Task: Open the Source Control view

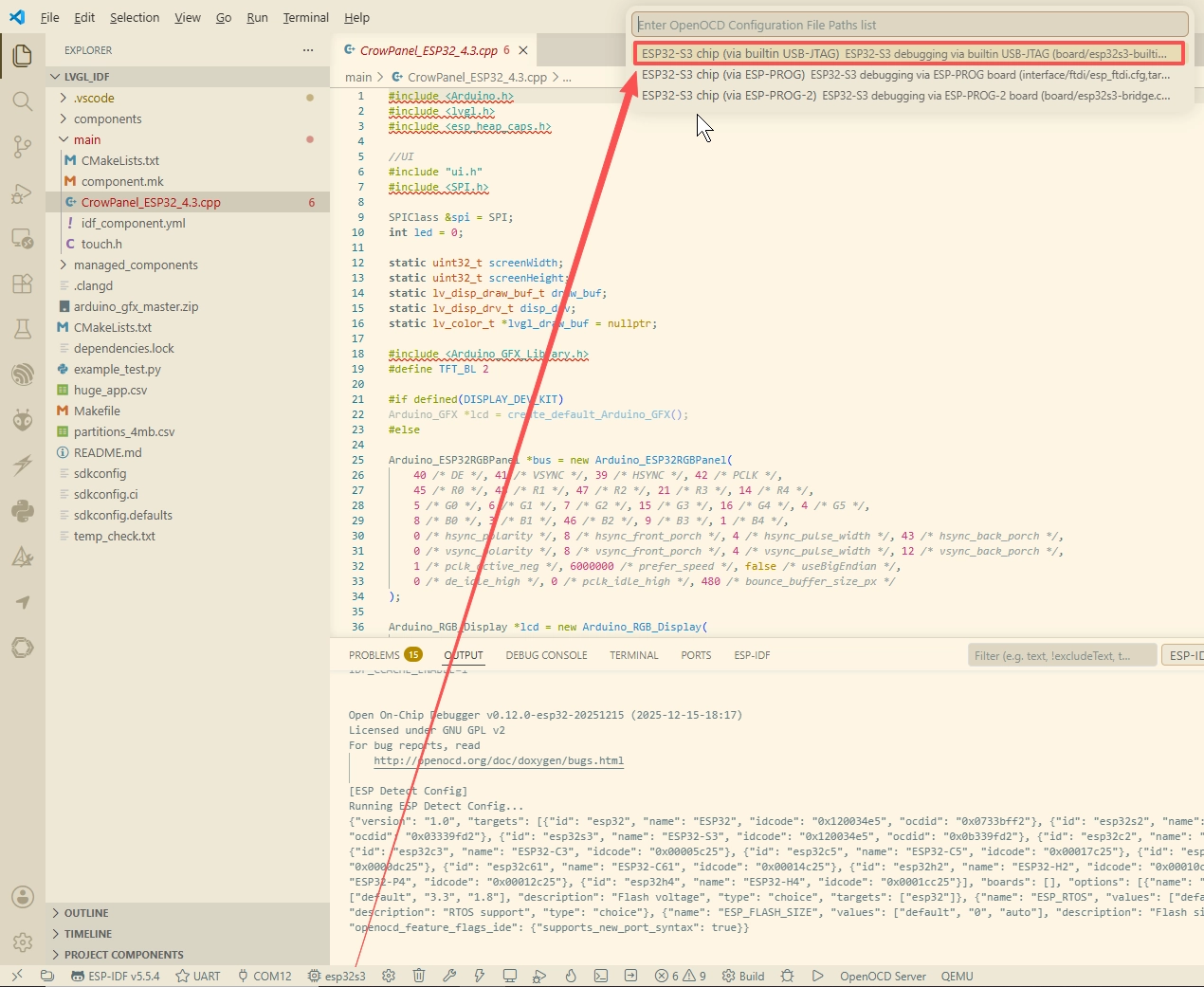Action: click(x=23, y=147)
